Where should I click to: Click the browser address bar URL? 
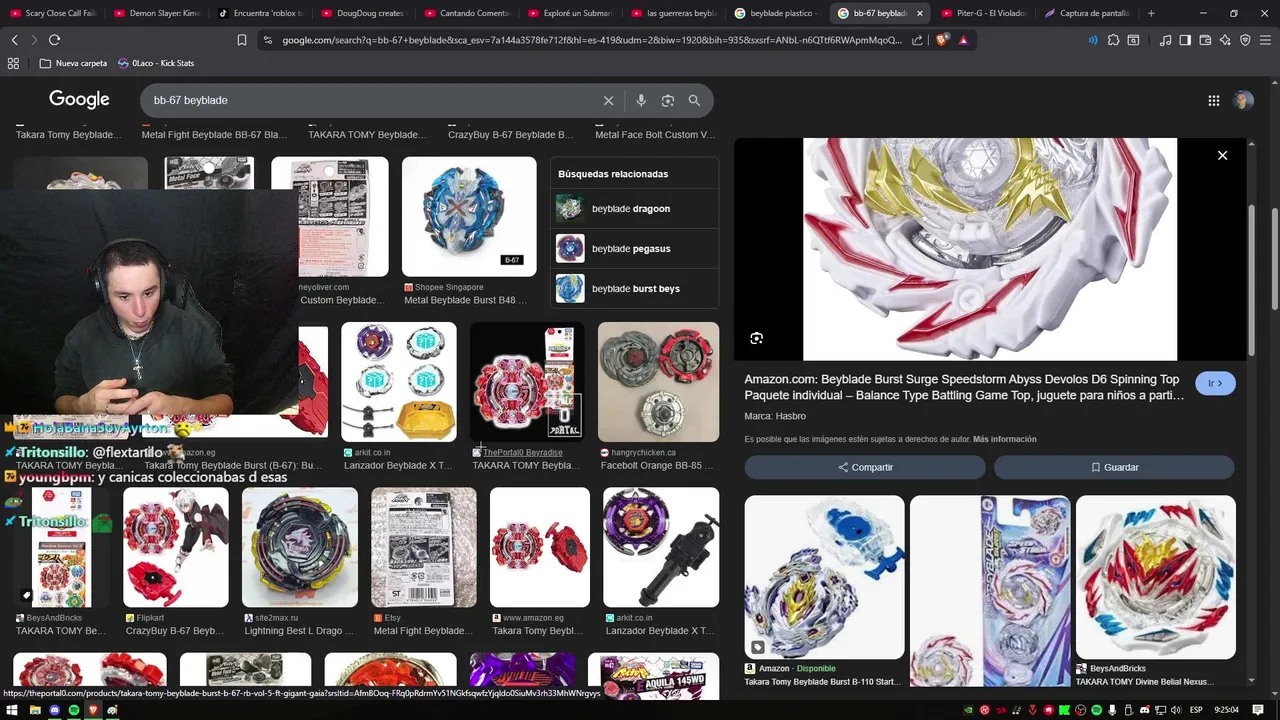click(x=590, y=40)
